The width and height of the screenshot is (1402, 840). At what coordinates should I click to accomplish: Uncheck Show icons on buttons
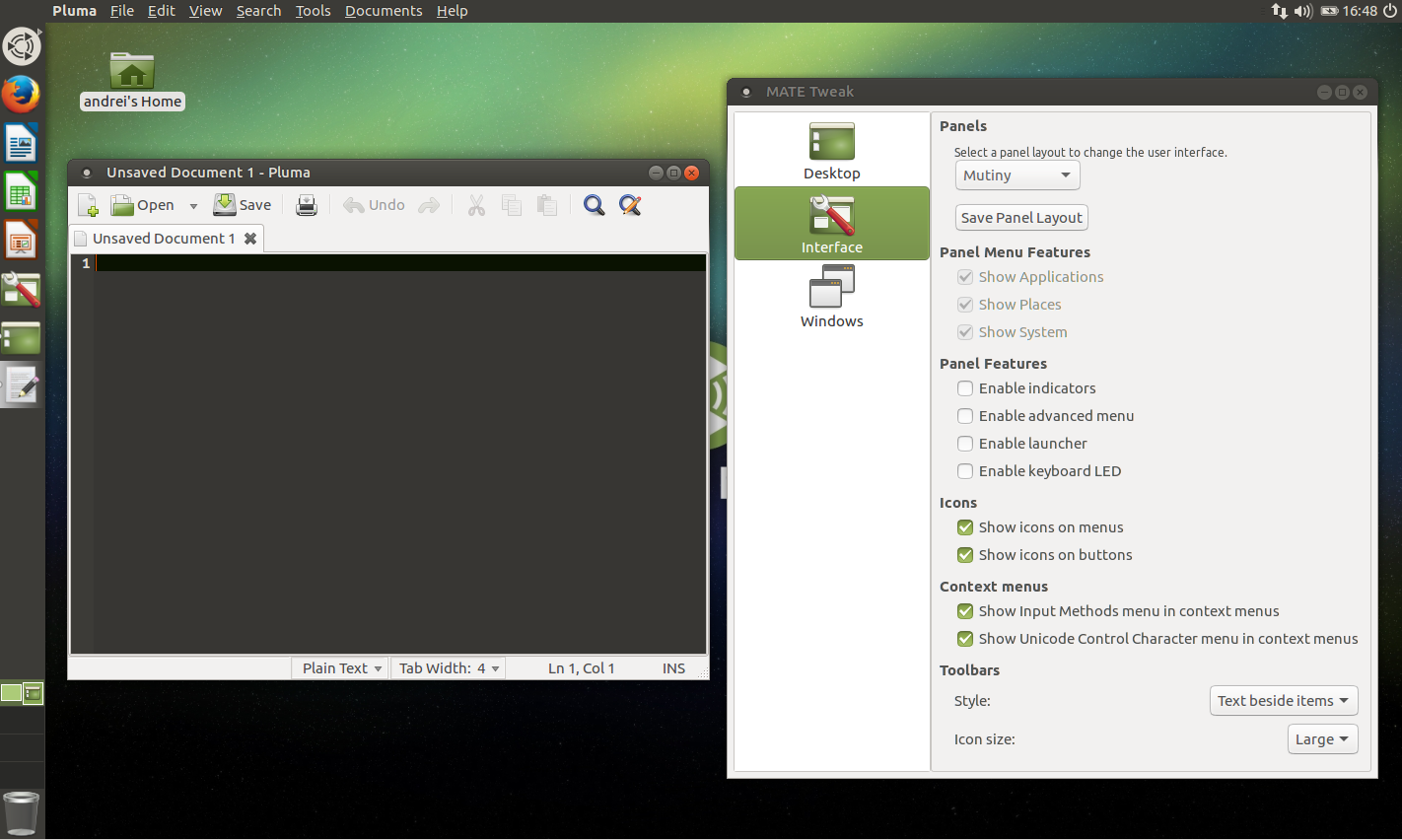click(x=965, y=555)
